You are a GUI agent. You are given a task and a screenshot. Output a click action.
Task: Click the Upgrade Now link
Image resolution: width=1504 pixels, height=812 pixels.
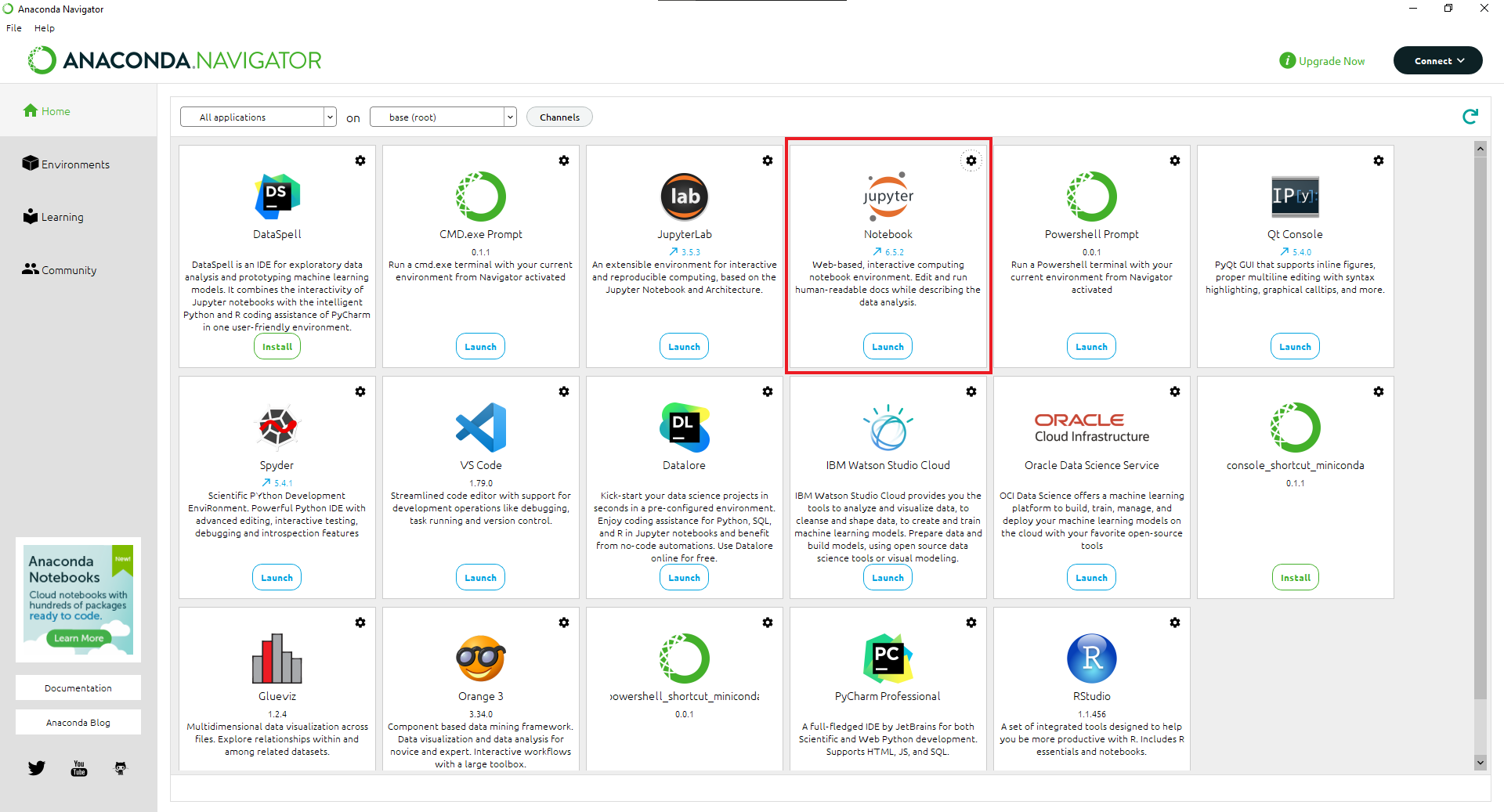point(1323,60)
